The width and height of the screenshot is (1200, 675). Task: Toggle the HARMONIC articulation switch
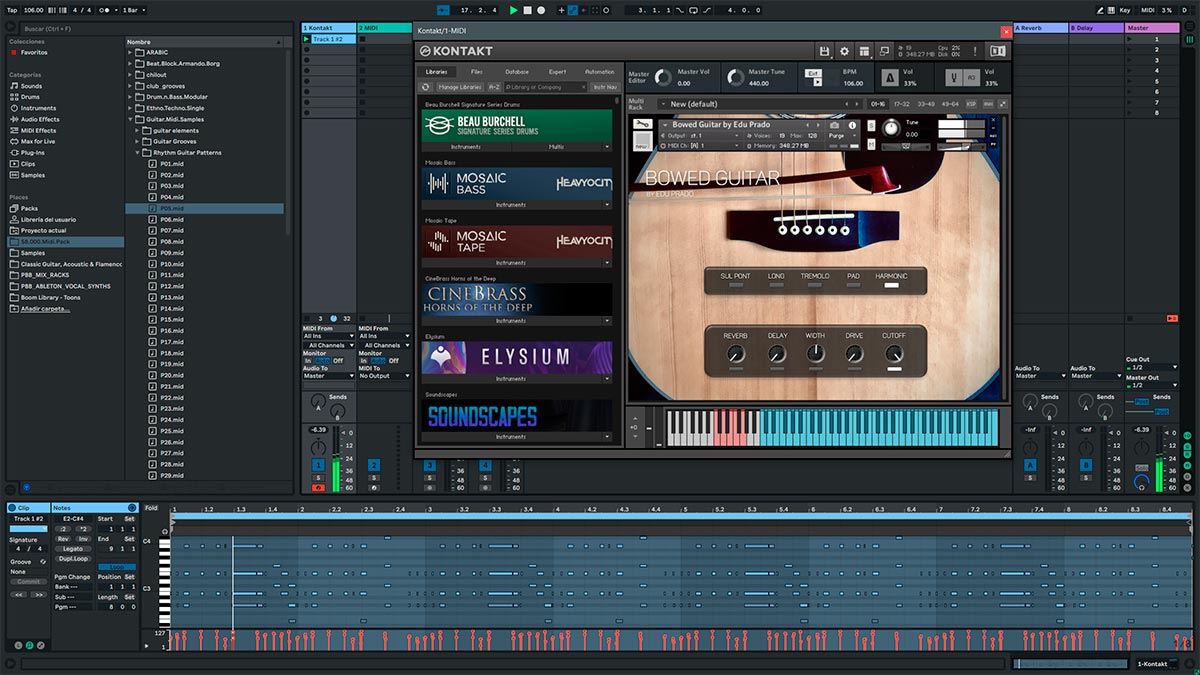point(891,286)
